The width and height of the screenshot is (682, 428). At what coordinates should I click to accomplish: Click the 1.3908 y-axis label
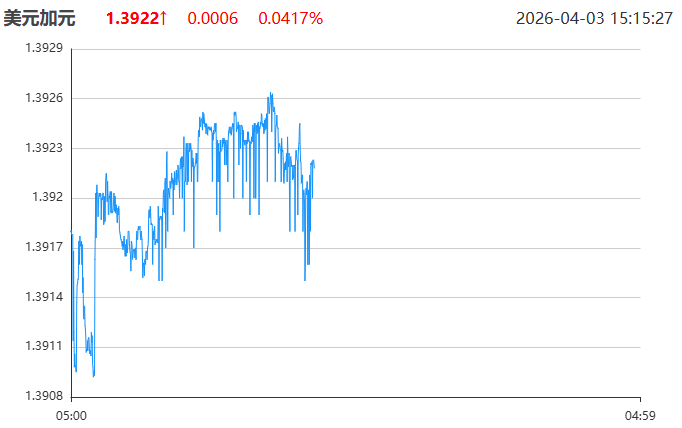point(43,396)
